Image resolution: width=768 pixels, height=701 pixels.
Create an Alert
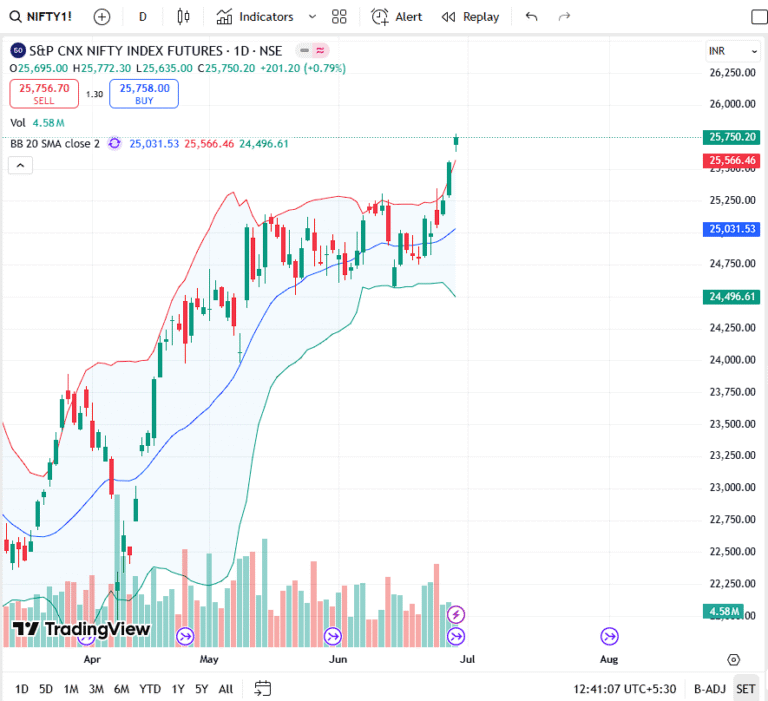pyautogui.click(x=396, y=17)
